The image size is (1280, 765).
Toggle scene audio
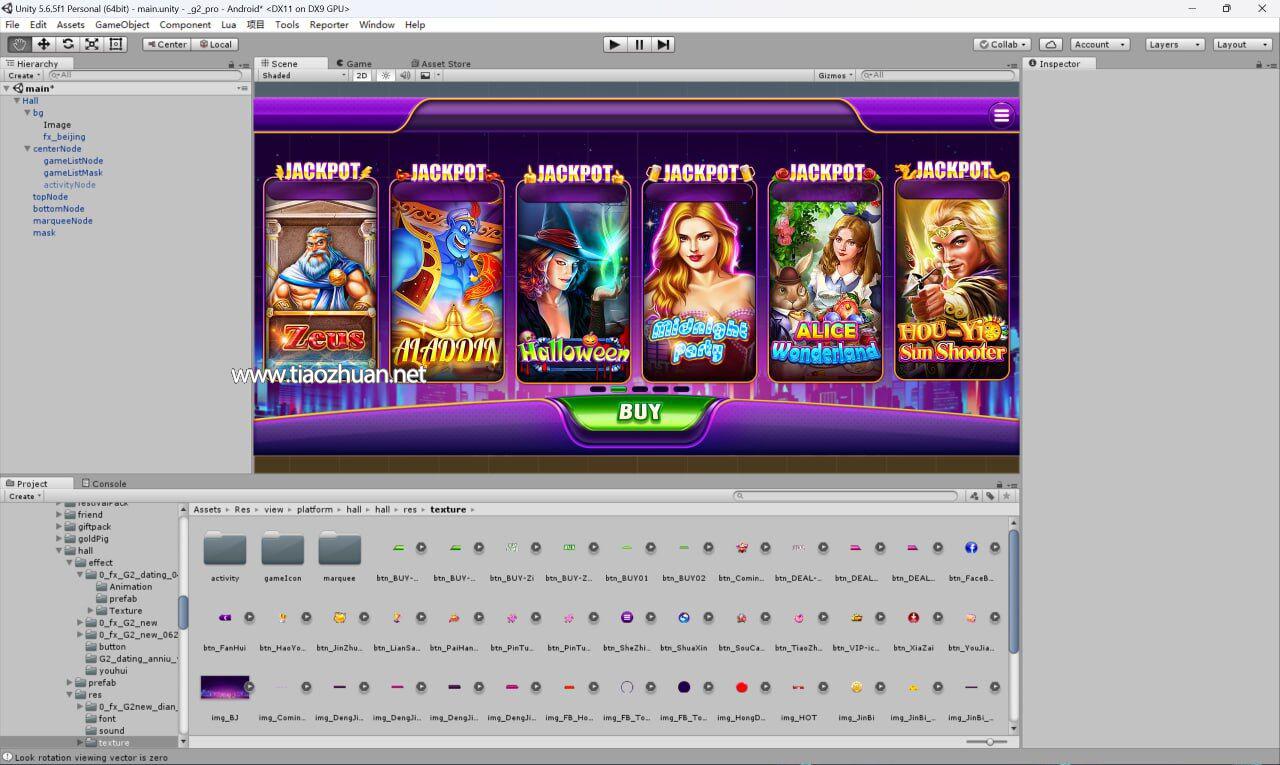tap(405, 75)
